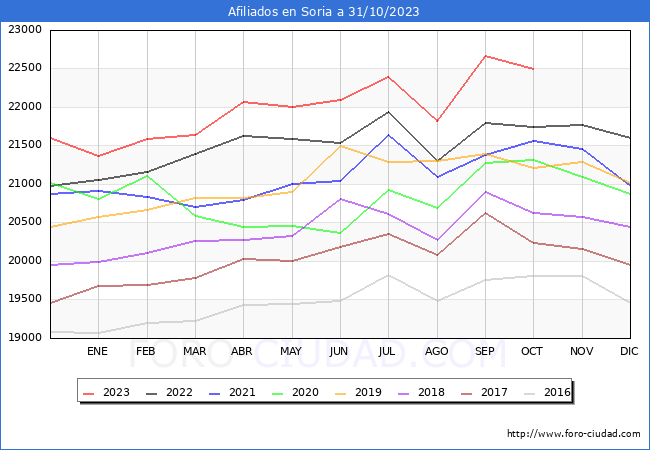Click the 2018 purple line peak at SEP
The width and height of the screenshot is (650, 450).
[x=485, y=192]
